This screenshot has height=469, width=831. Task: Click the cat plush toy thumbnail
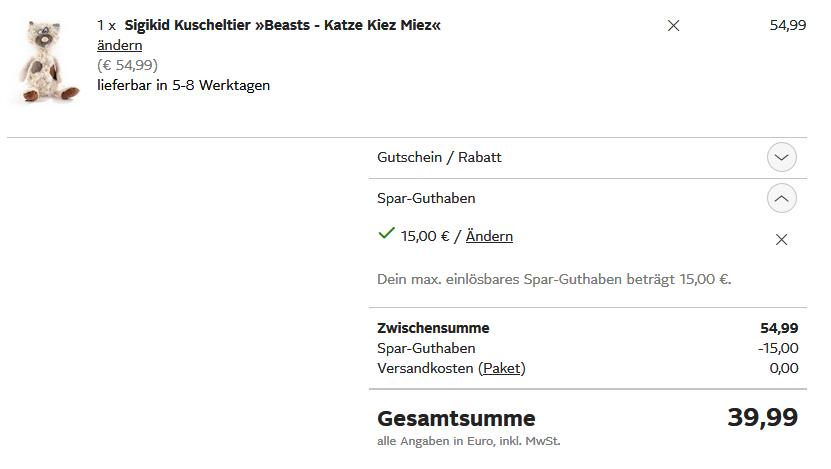coord(46,63)
